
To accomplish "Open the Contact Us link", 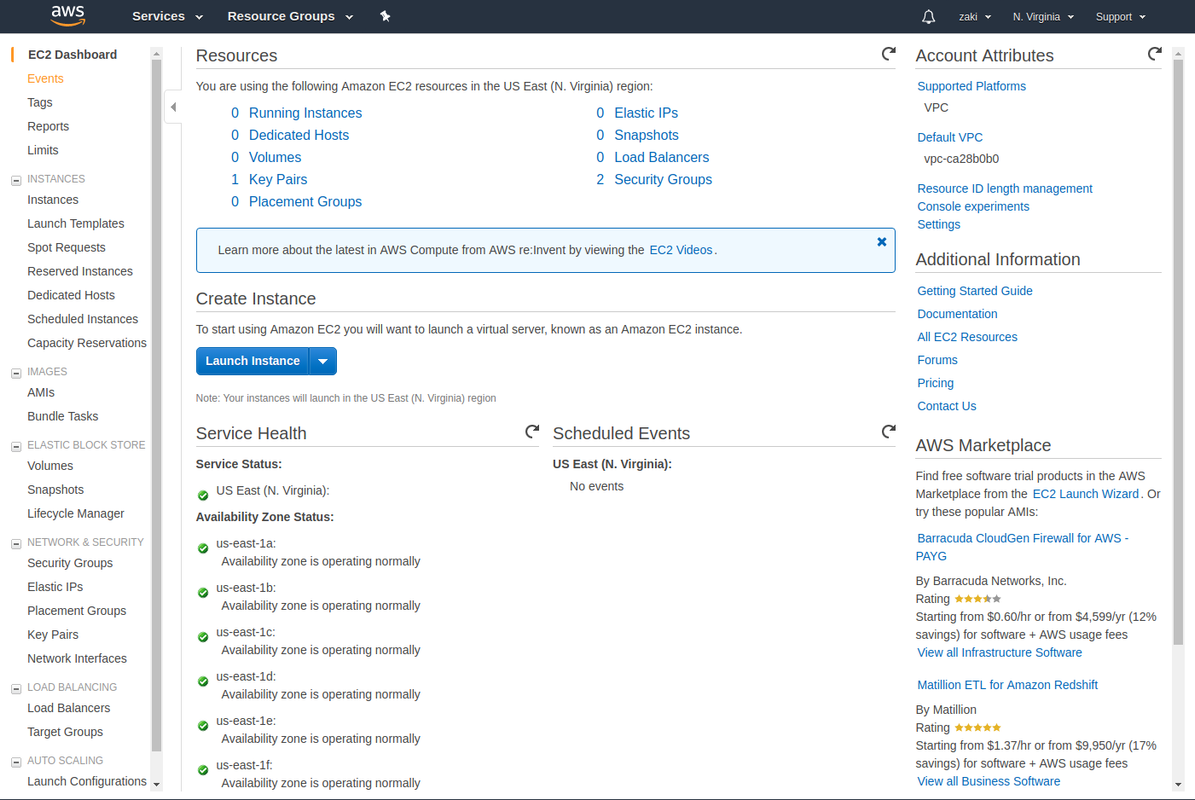I will (947, 406).
